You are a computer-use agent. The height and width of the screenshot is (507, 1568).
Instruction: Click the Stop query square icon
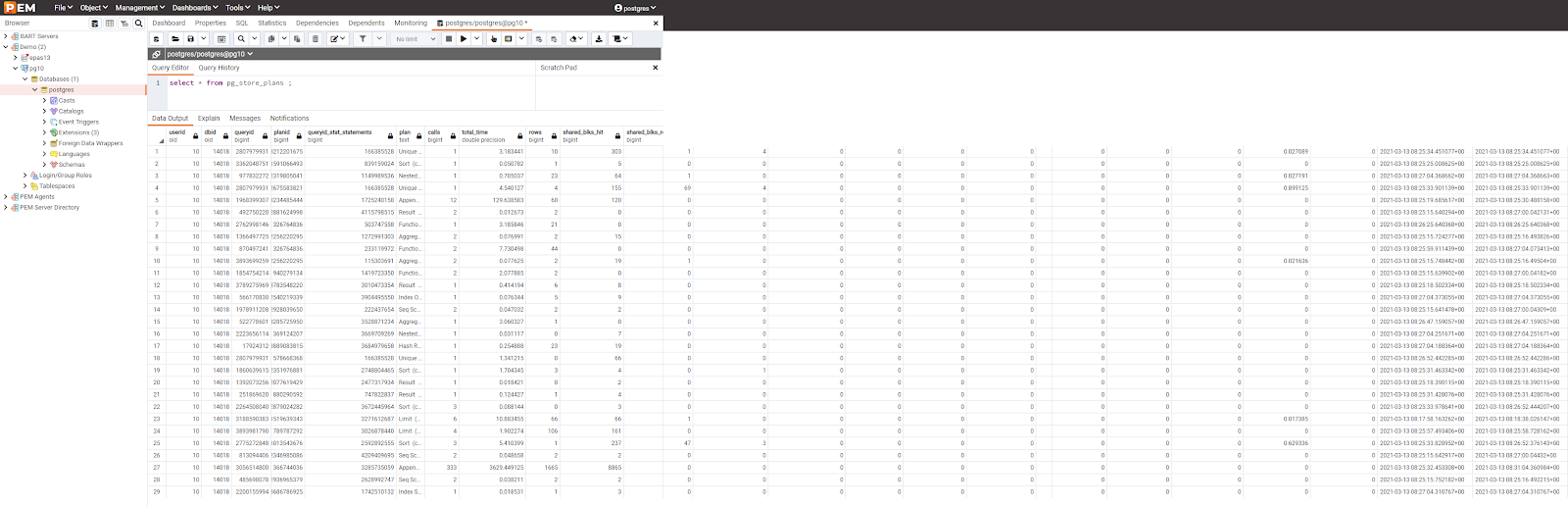click(x=449, y=39)
